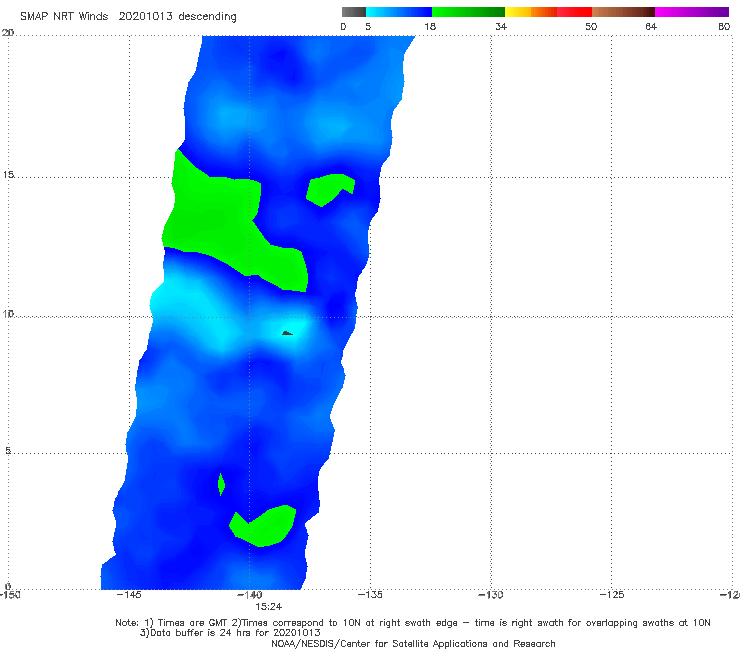Viewport: 740px width, 650px height.
Task: Click the longitude axis label '-125'
Action: [612, 595]
